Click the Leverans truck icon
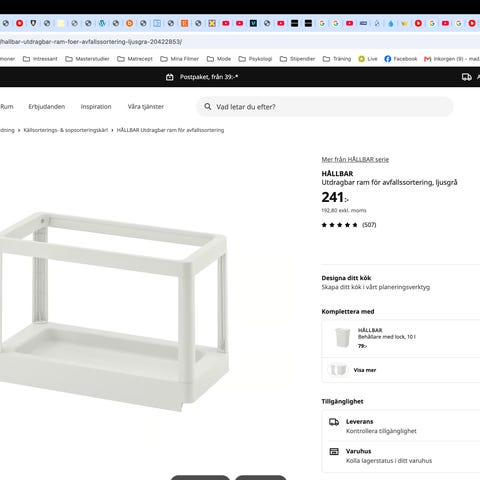The image size is (480, 480). pyautogui.click(x=334, y=422)
